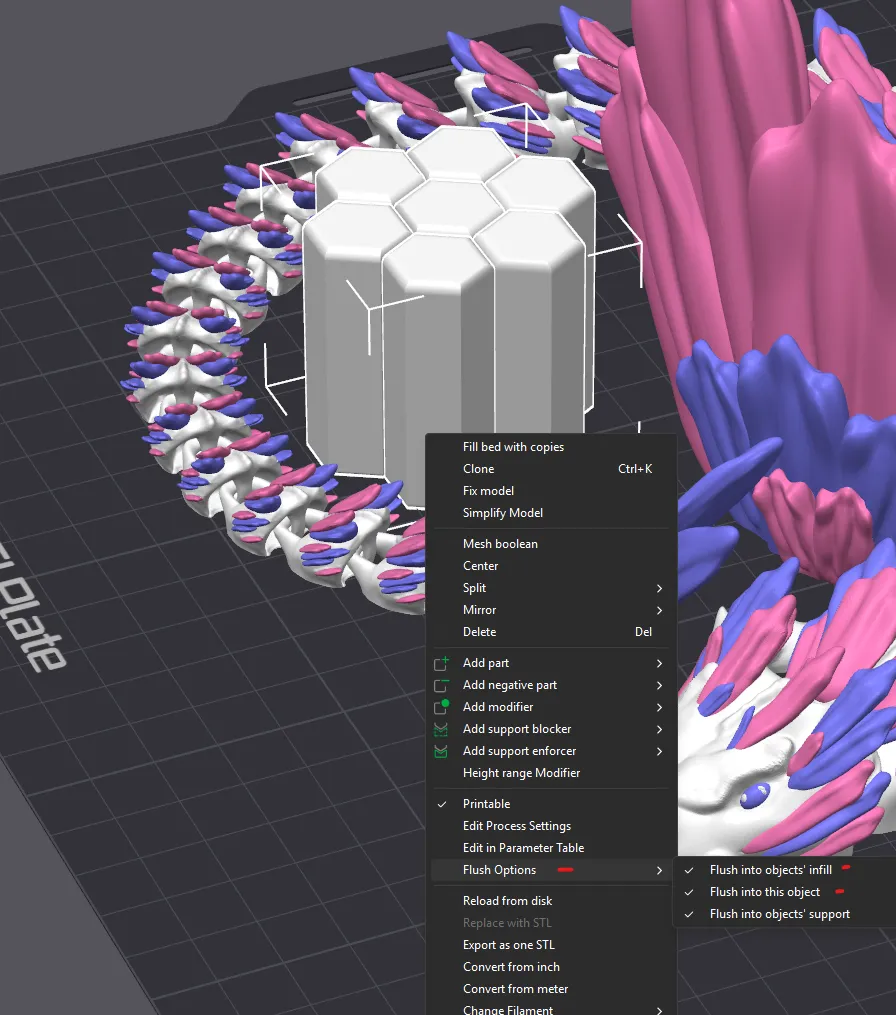This screenshot has height=1015, width=896.
Task: Open Edit in Parameter Table
Action: pyautogui.click(x=523, y=848)
